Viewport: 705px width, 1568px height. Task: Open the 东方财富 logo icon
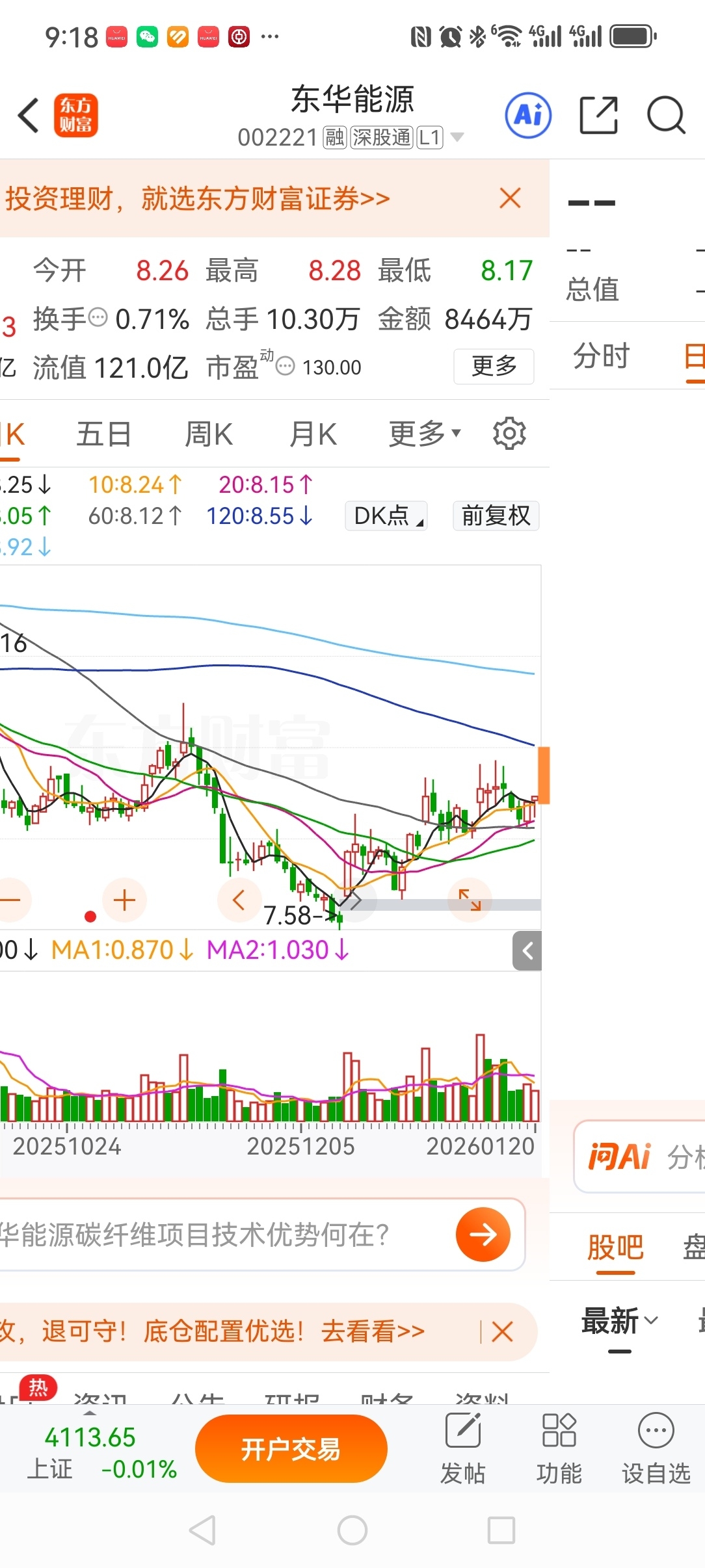pyautogui.click(x=76, y=115)
